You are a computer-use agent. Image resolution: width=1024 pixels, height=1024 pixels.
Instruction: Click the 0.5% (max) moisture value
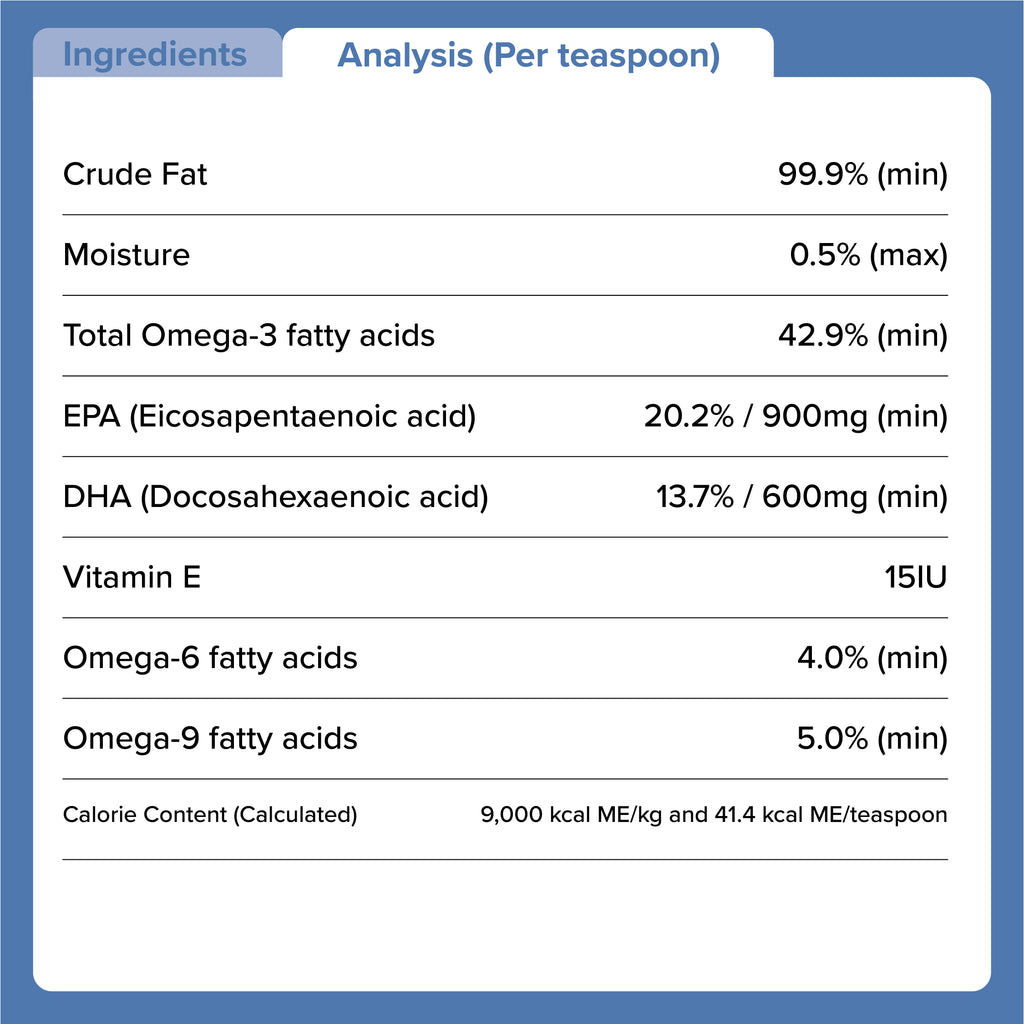868,254
